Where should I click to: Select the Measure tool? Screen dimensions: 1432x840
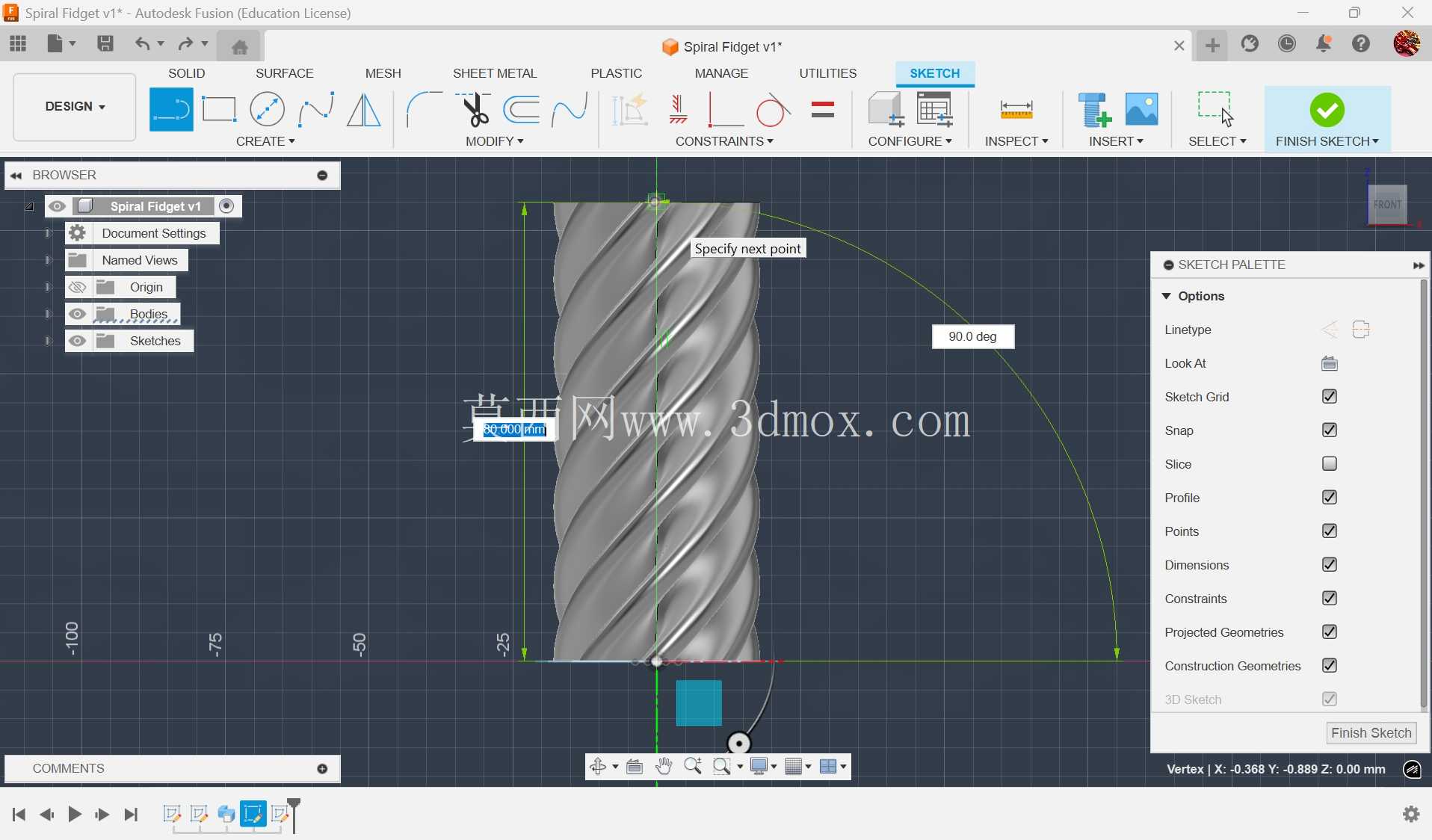point(1016,111)
